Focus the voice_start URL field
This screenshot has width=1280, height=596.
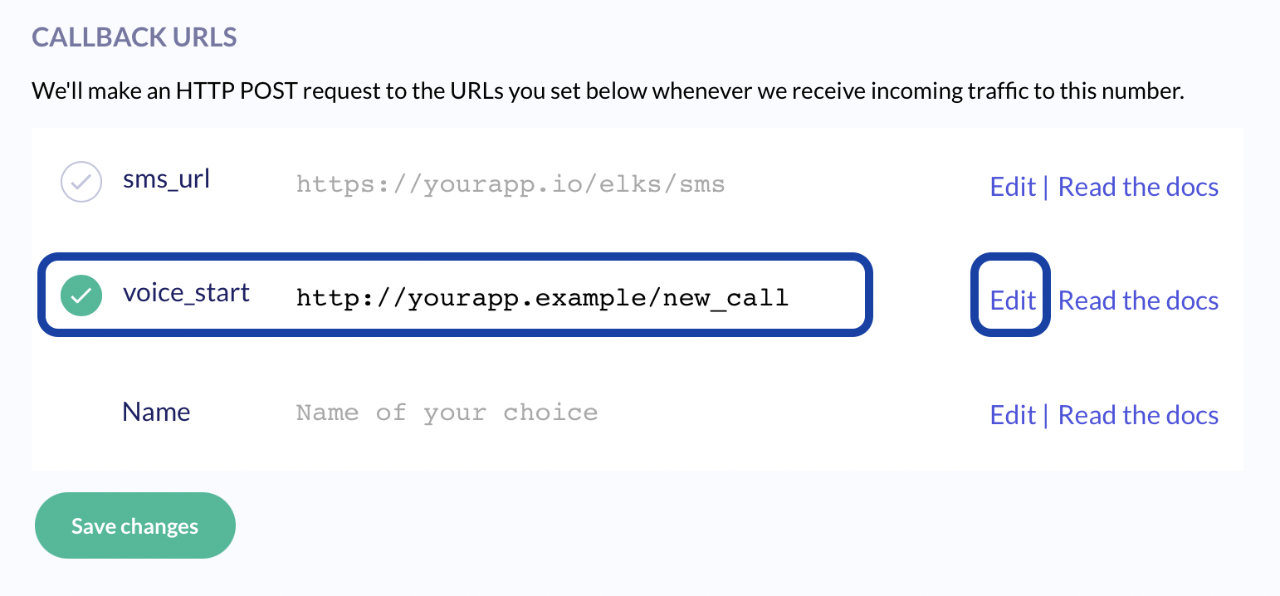(542, 298)
